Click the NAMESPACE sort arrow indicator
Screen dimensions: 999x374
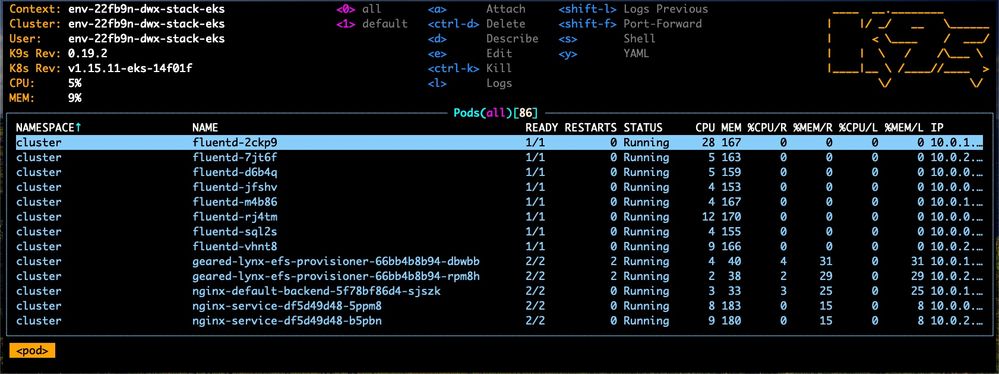[x=78, y=127]
